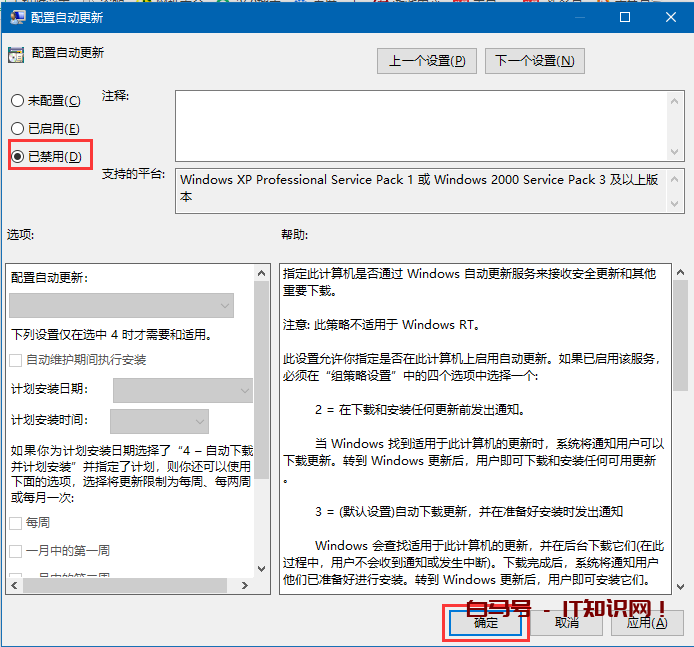Screen dimensions: 694x647
Task: Toggle the 自动维护期间执行安装 checkbox
Action: (x=15, y=360)
